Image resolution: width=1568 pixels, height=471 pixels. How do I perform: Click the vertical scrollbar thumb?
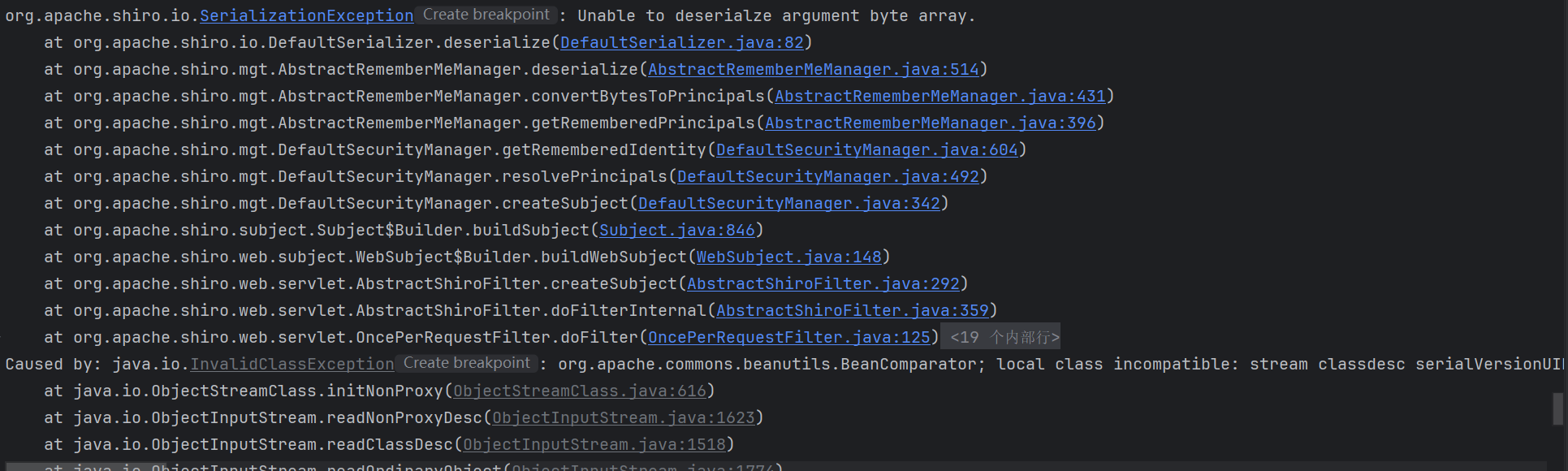tap(1557, 408)
